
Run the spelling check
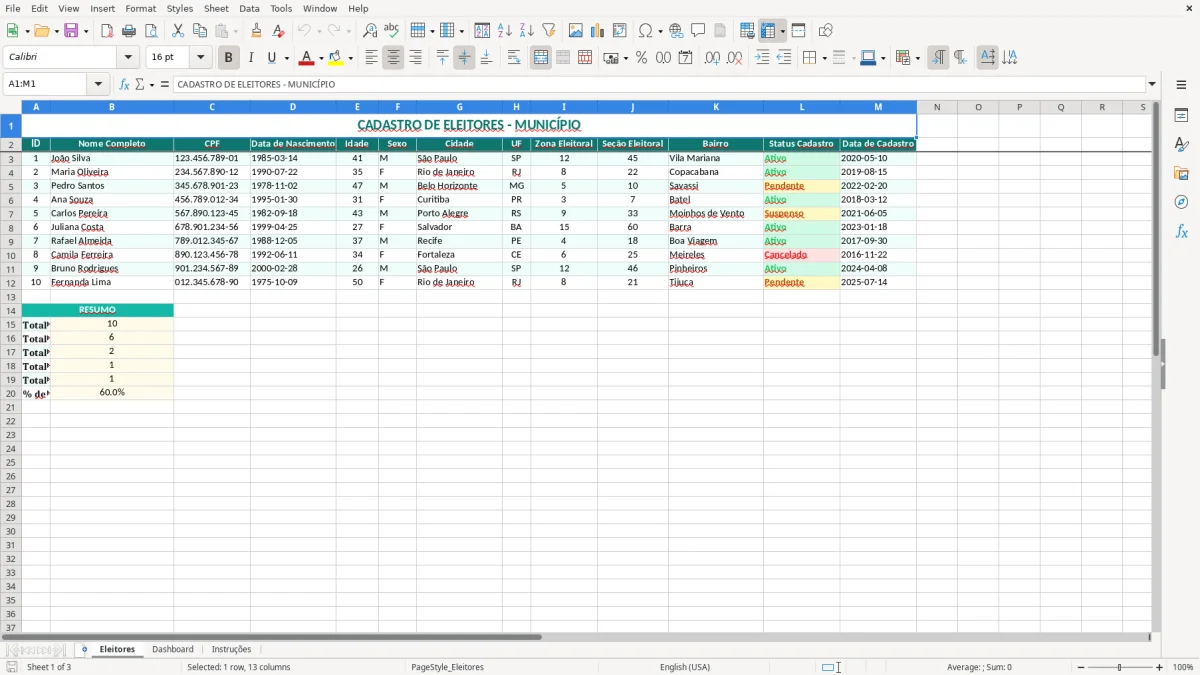(392, 31)
